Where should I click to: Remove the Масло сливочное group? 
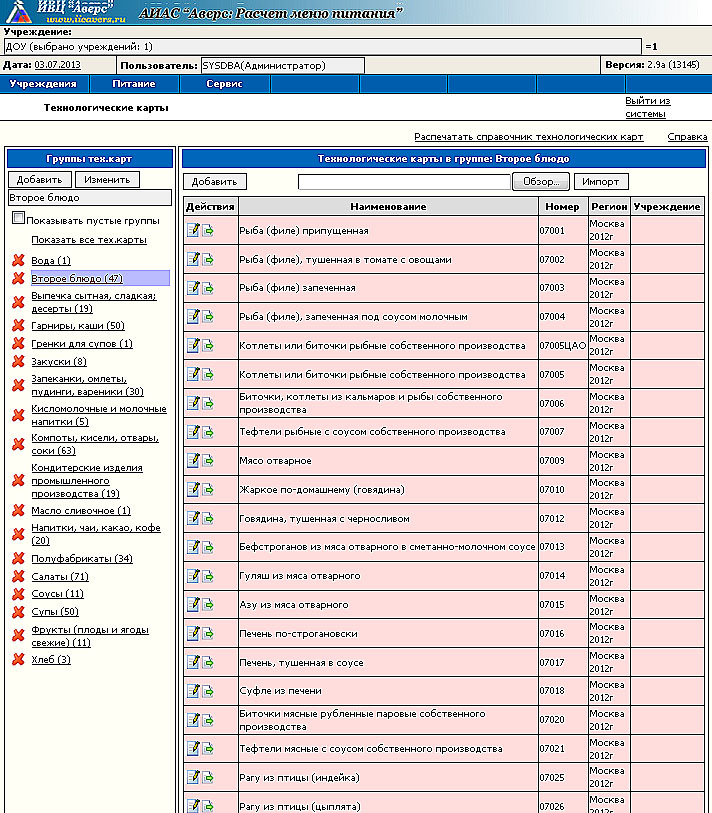(x=18, y=511)
